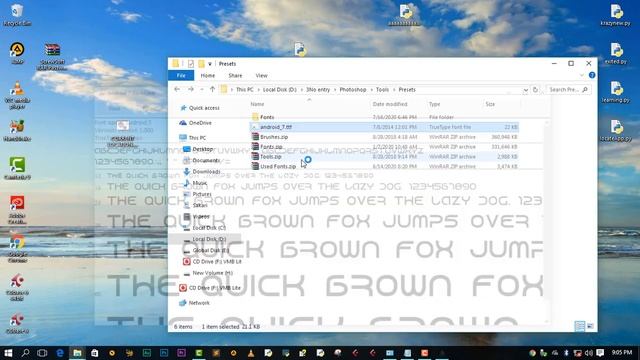
Task: Expand the ribbon chevron
Action: click(582, 75)
